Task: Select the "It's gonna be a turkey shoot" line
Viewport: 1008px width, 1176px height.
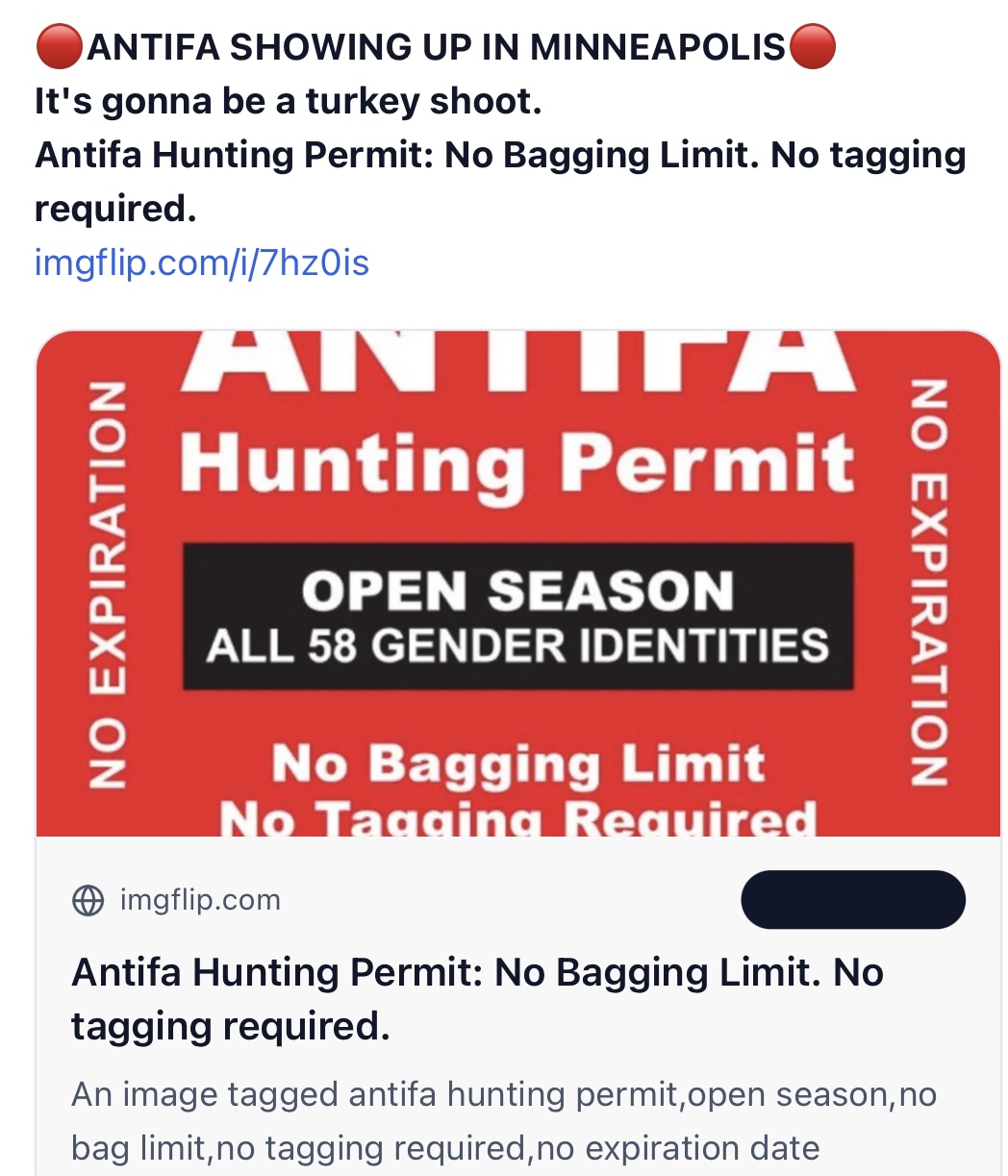Action: (x=289, y=101)
